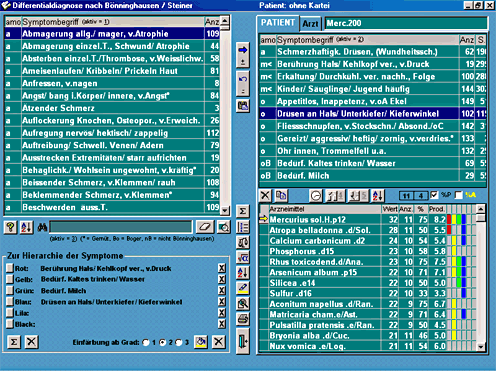Select Einfärbung ab Grad 1 radio button
Screen dimensions: 496x372
146,343
